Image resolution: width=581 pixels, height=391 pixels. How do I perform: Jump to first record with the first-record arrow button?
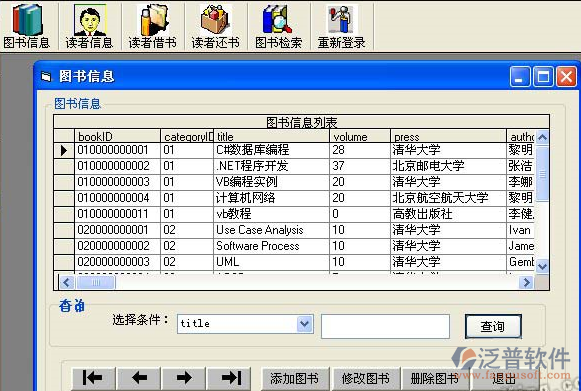point(93,378)
